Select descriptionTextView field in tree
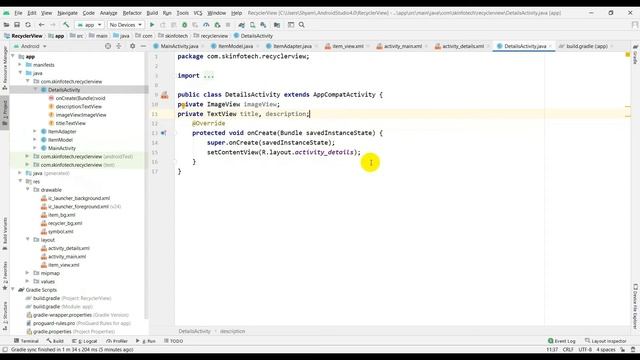This screenshot has height=360, width=640. 75,107
